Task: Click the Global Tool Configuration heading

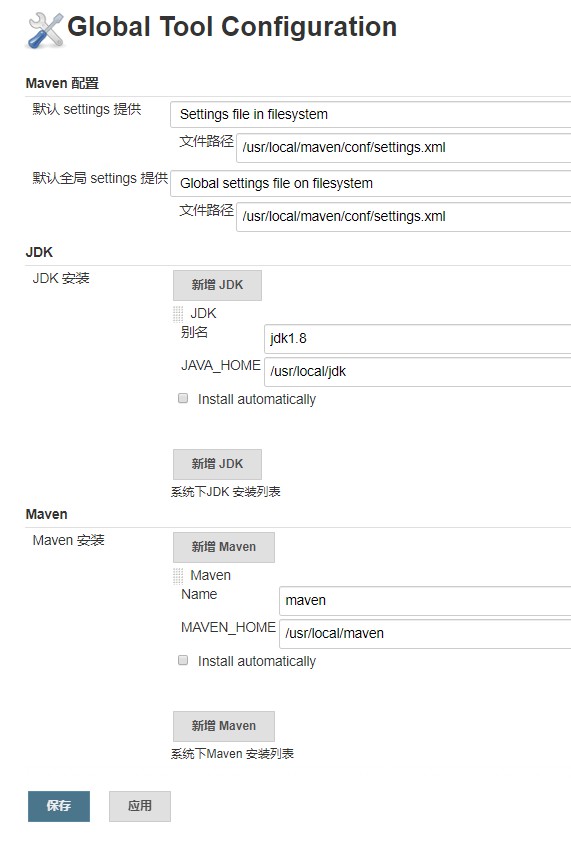Action: coord(232,27)
